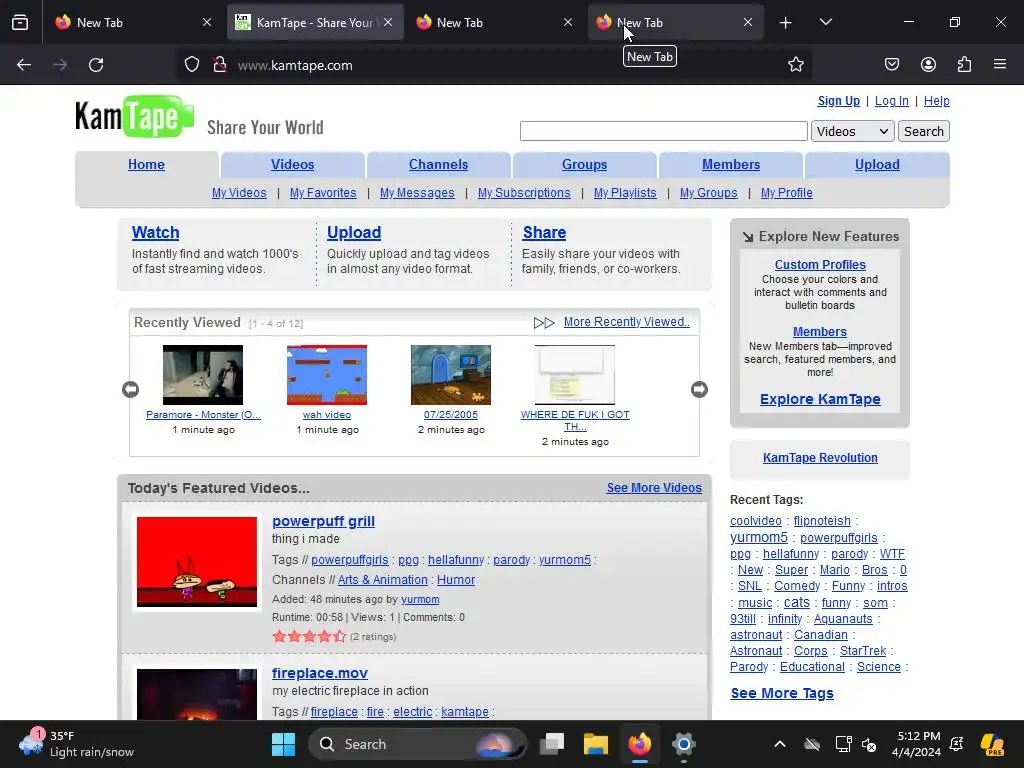Open My Favorites link

click(x=323, y=193)
